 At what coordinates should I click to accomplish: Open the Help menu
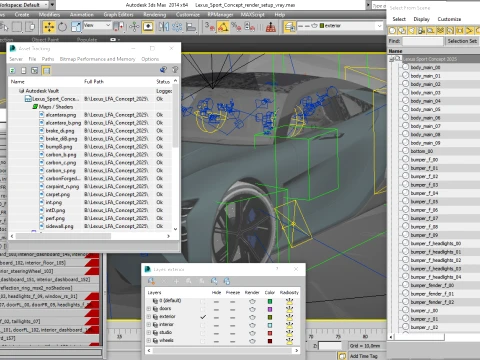280,15
